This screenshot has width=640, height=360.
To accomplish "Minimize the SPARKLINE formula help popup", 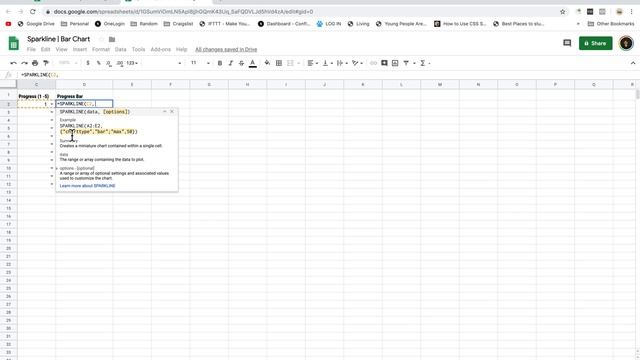I will point(164,111).
